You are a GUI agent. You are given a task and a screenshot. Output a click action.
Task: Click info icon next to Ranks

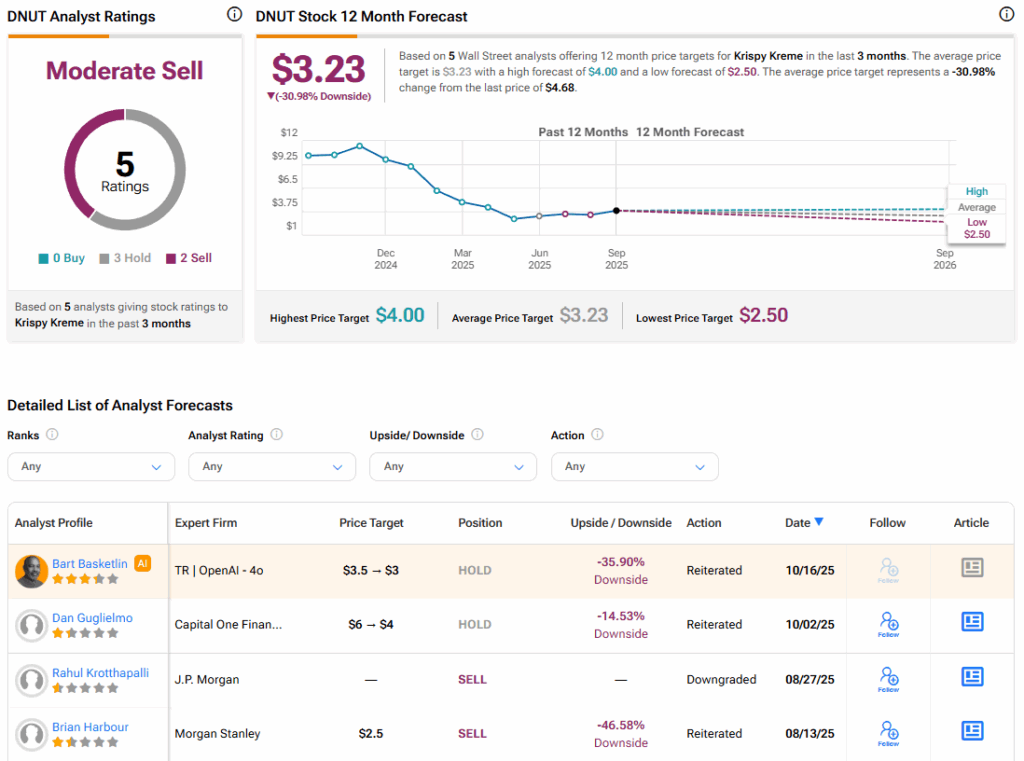[52, 435]
